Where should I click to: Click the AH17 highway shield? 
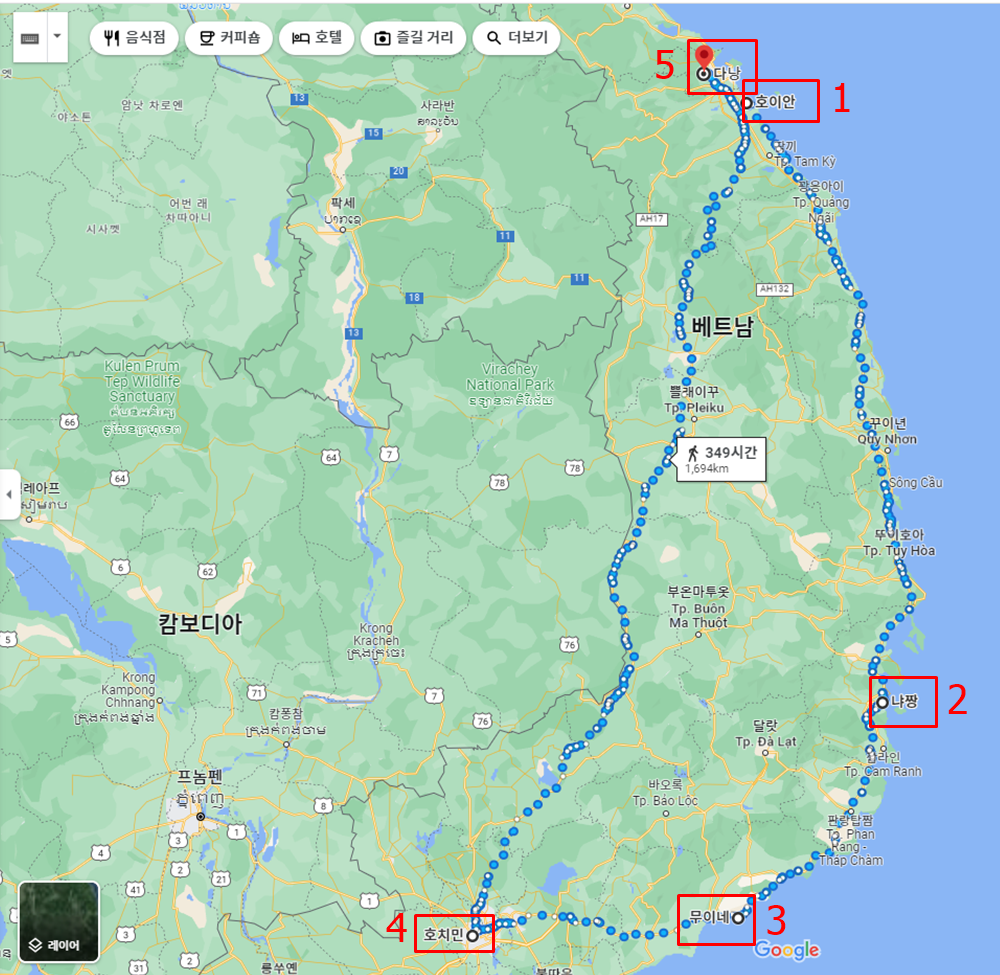click(651, 219)
